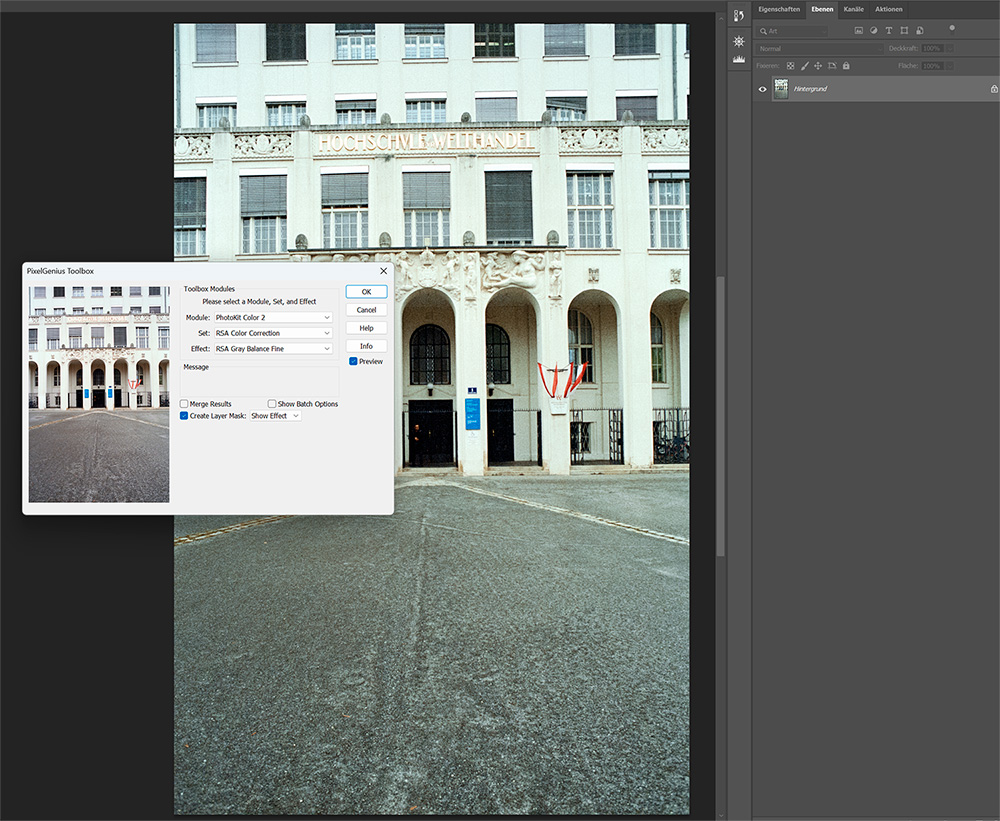Expand the Deckkraft opacity slider arrow
Viewport: 1000px width, 821px height.
point(950,48)
